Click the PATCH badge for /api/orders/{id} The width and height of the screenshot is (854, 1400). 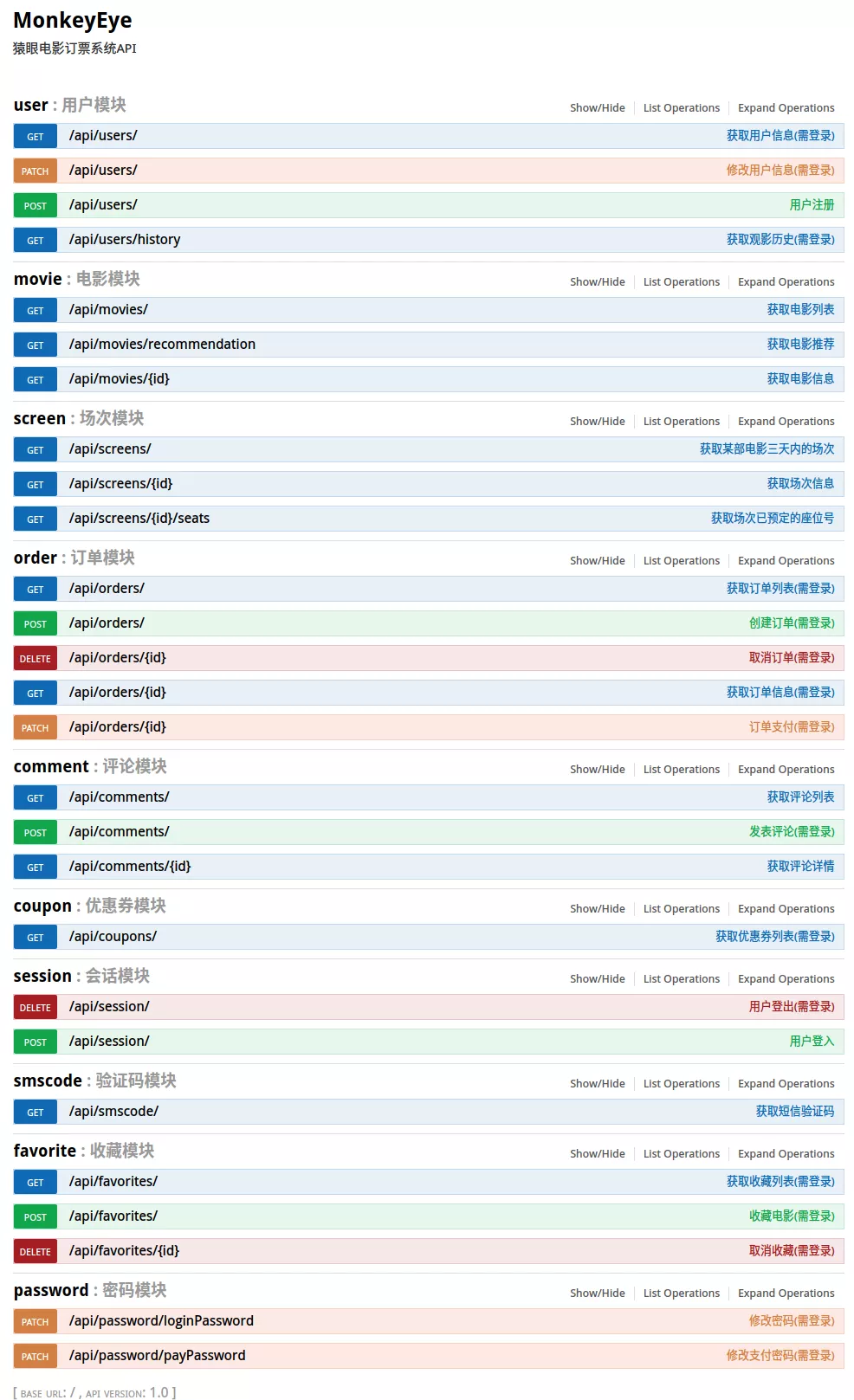[x=36, y=728]
